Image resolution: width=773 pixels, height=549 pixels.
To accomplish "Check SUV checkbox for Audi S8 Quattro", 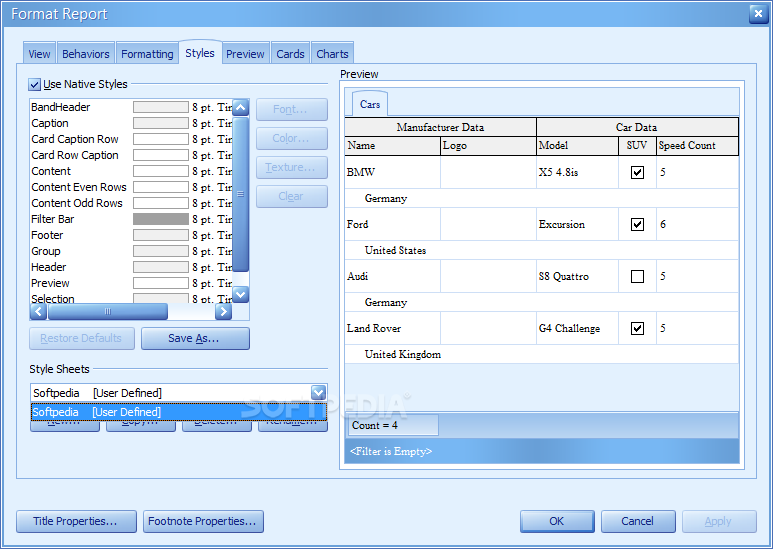I will [637, 276].
